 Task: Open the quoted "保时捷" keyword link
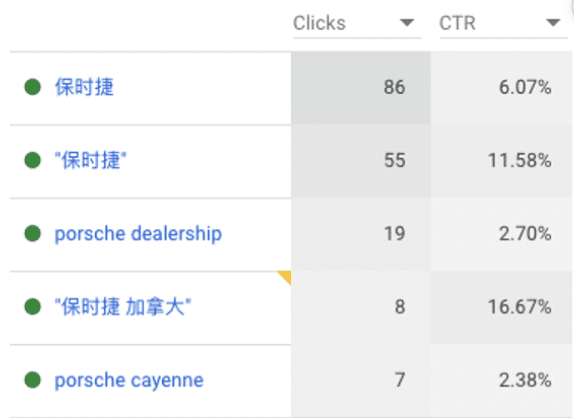click(90, 160)
